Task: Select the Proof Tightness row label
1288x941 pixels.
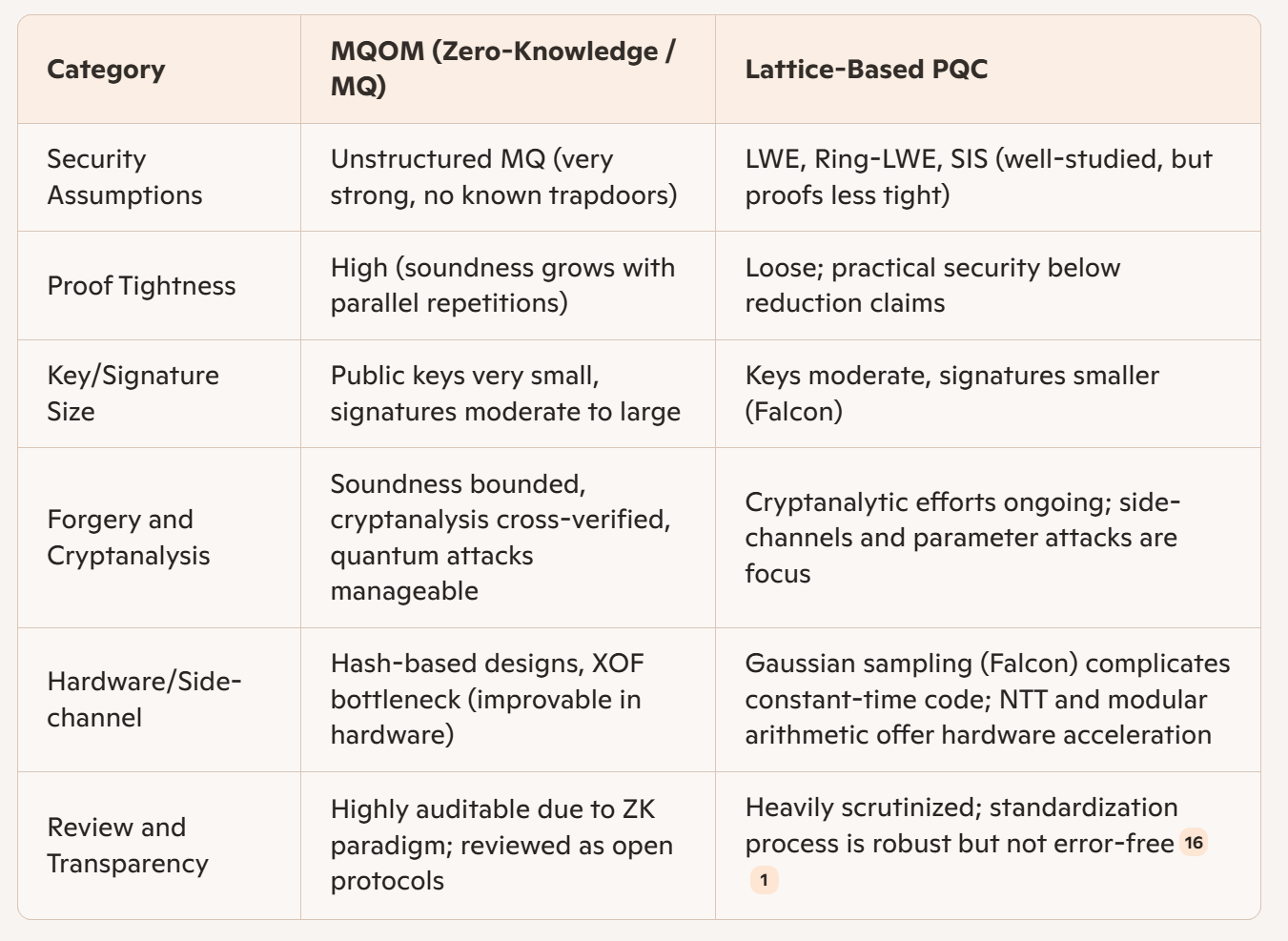Action: pyautogui.click(x=141, y=286)
